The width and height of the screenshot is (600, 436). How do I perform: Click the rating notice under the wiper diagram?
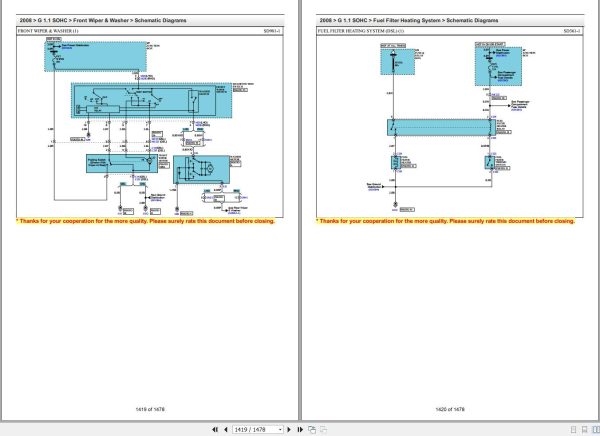point(145,221)
